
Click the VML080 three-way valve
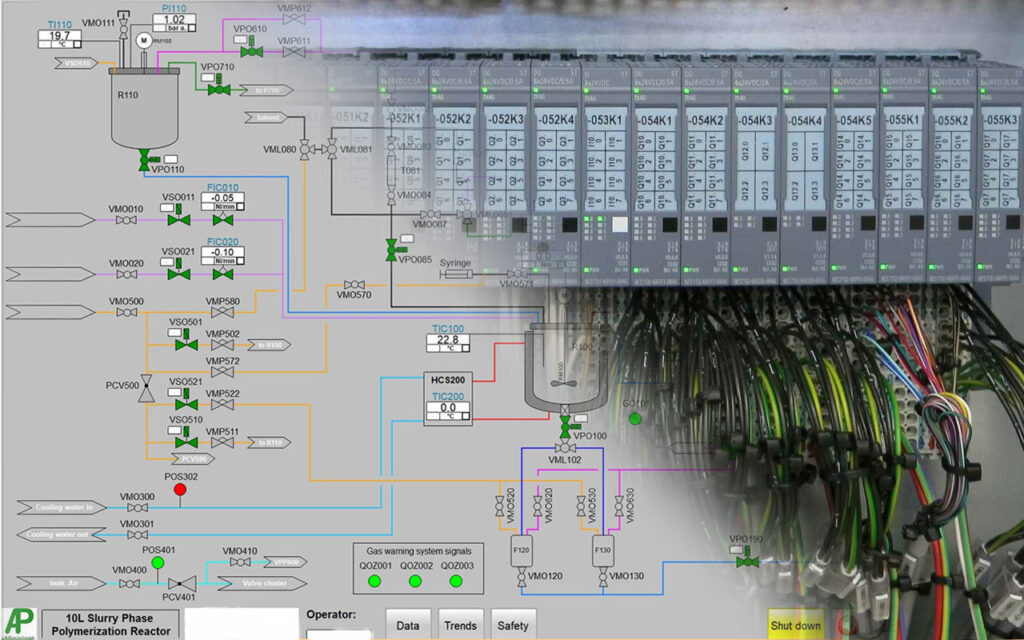point(304,150)
